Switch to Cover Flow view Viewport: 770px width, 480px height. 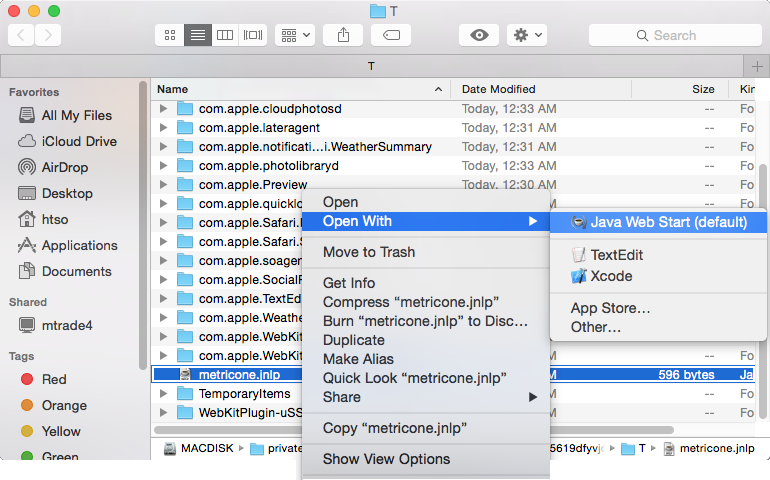click(253, 35)
